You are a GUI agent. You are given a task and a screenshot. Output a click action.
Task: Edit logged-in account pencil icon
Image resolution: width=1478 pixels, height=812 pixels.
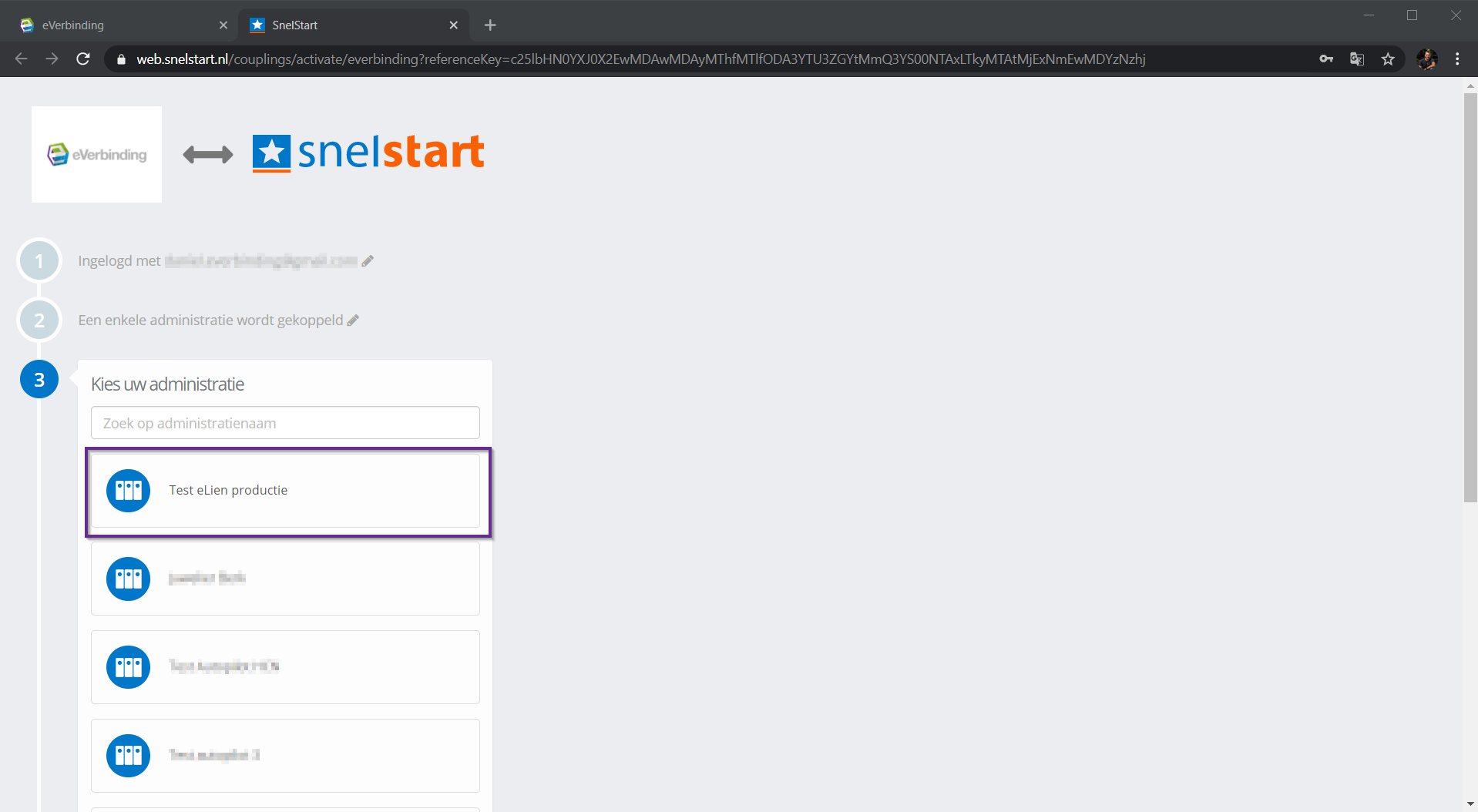coord(368,261)
